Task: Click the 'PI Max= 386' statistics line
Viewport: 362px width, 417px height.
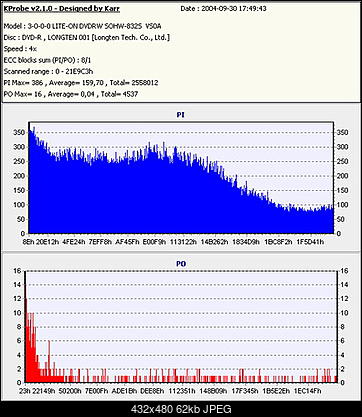Action: (x=81, y=83)
